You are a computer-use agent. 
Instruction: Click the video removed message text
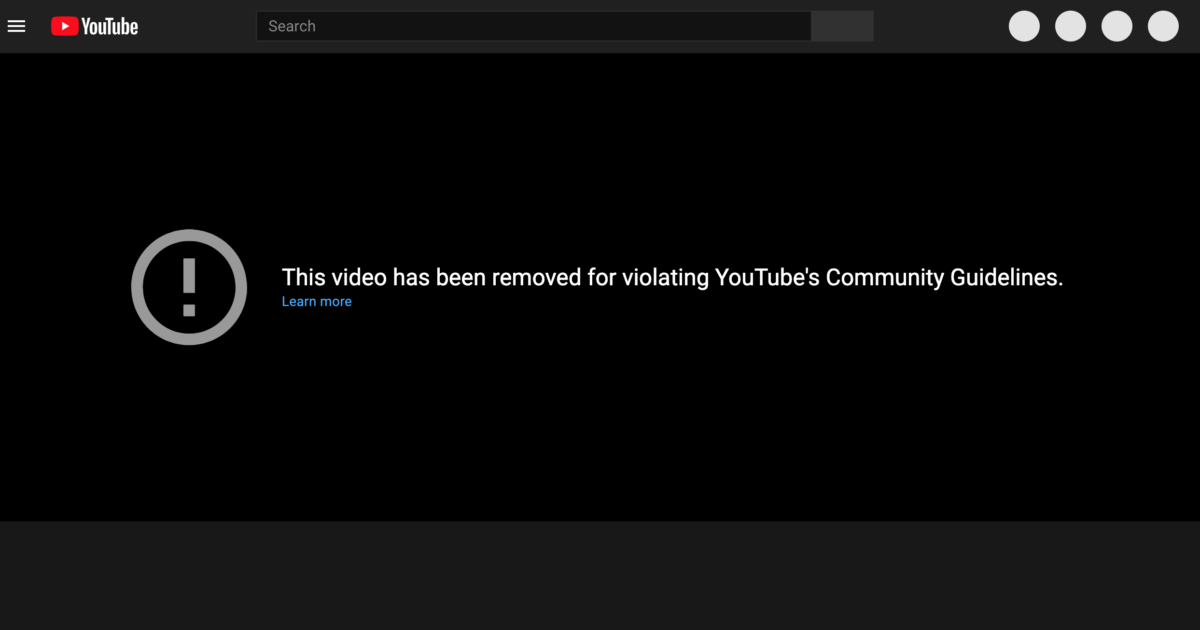(672, 278)
